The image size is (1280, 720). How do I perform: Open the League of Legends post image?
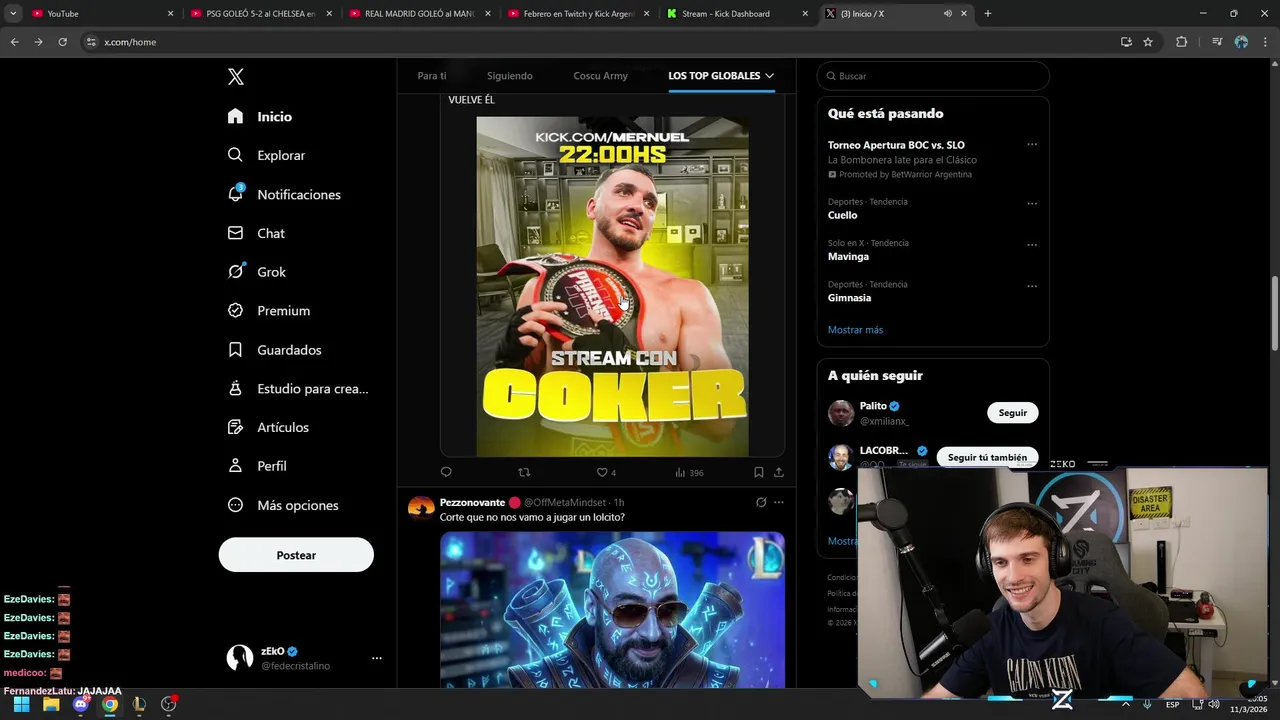point(612,610)
